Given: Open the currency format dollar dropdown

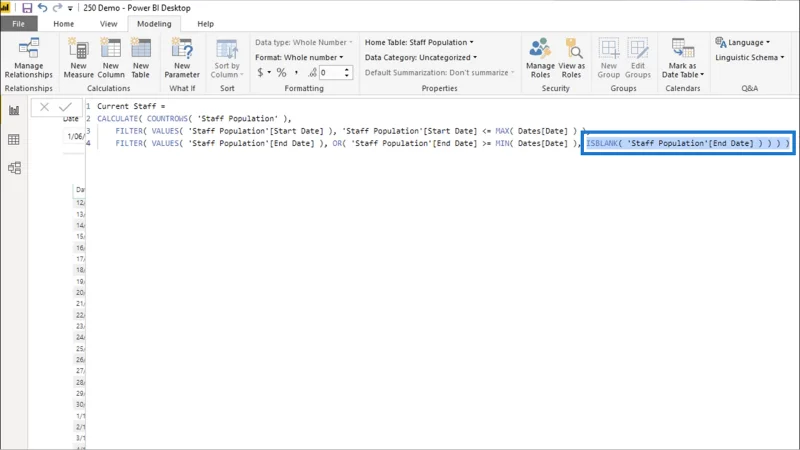Looking at the screenshot, I should 263,72.
